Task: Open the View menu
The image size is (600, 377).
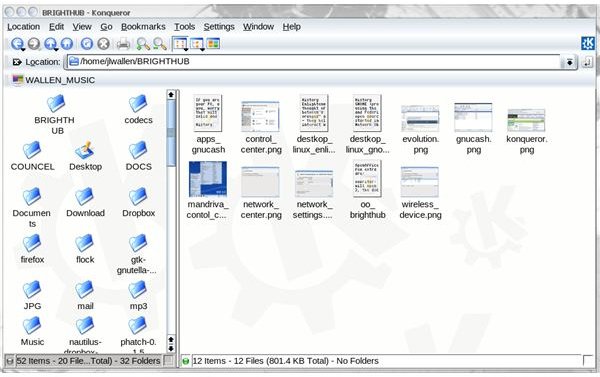Action: (82, 27)
